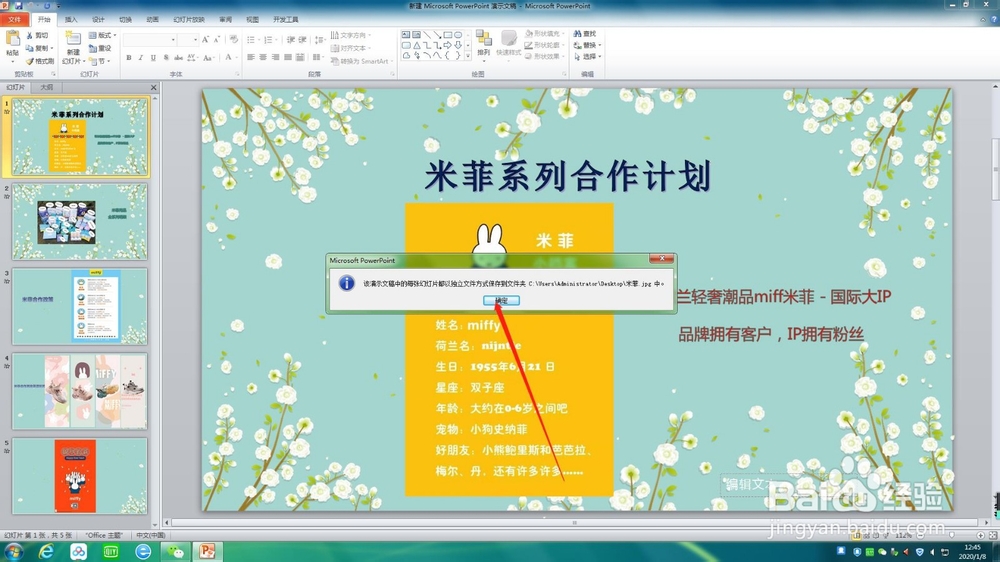Click the bullets list icon

(x=252, y=40)
